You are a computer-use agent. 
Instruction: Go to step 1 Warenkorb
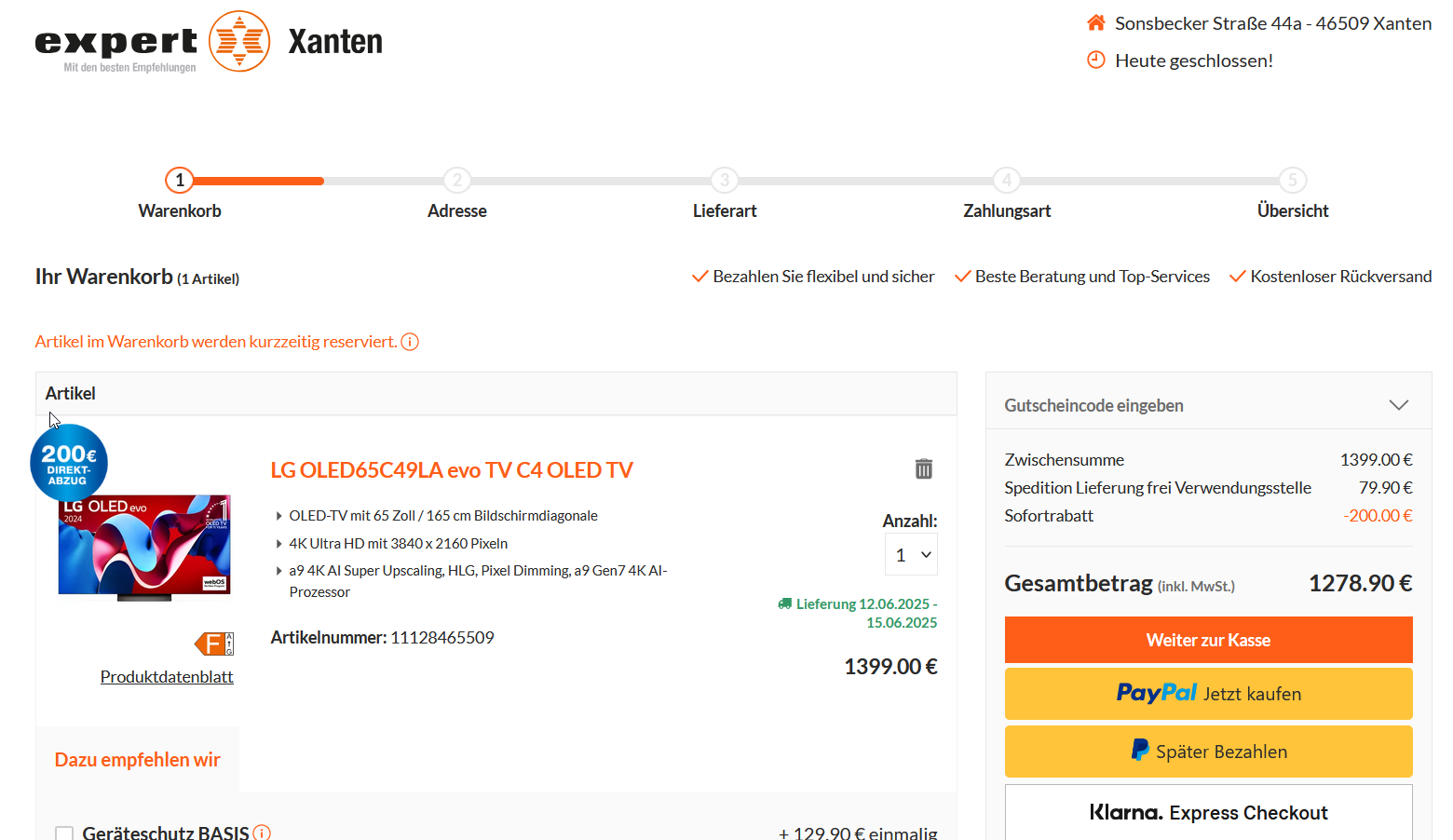click(180, 180)
